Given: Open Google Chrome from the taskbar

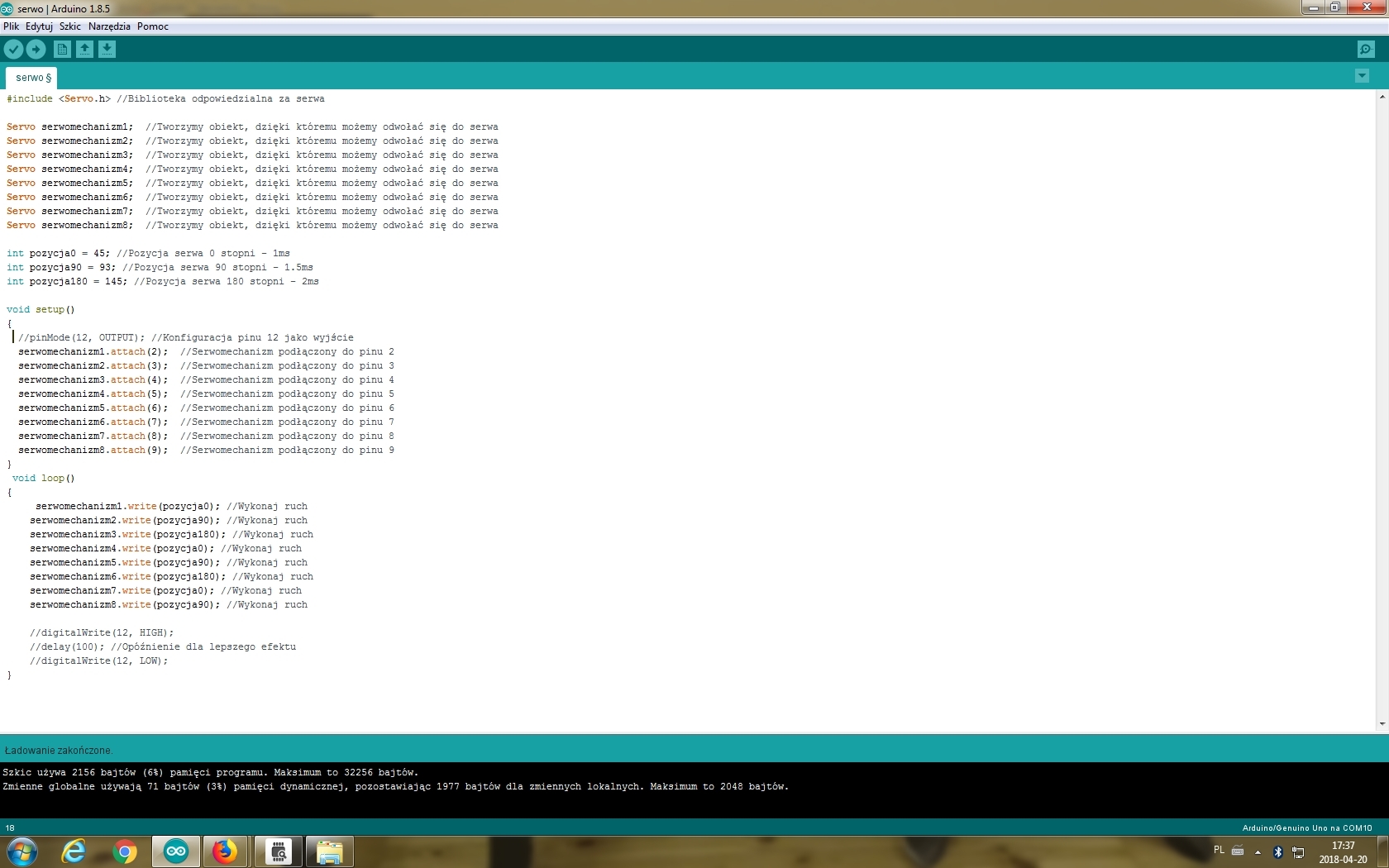Looking at the screenshot, I should (125, 851).
